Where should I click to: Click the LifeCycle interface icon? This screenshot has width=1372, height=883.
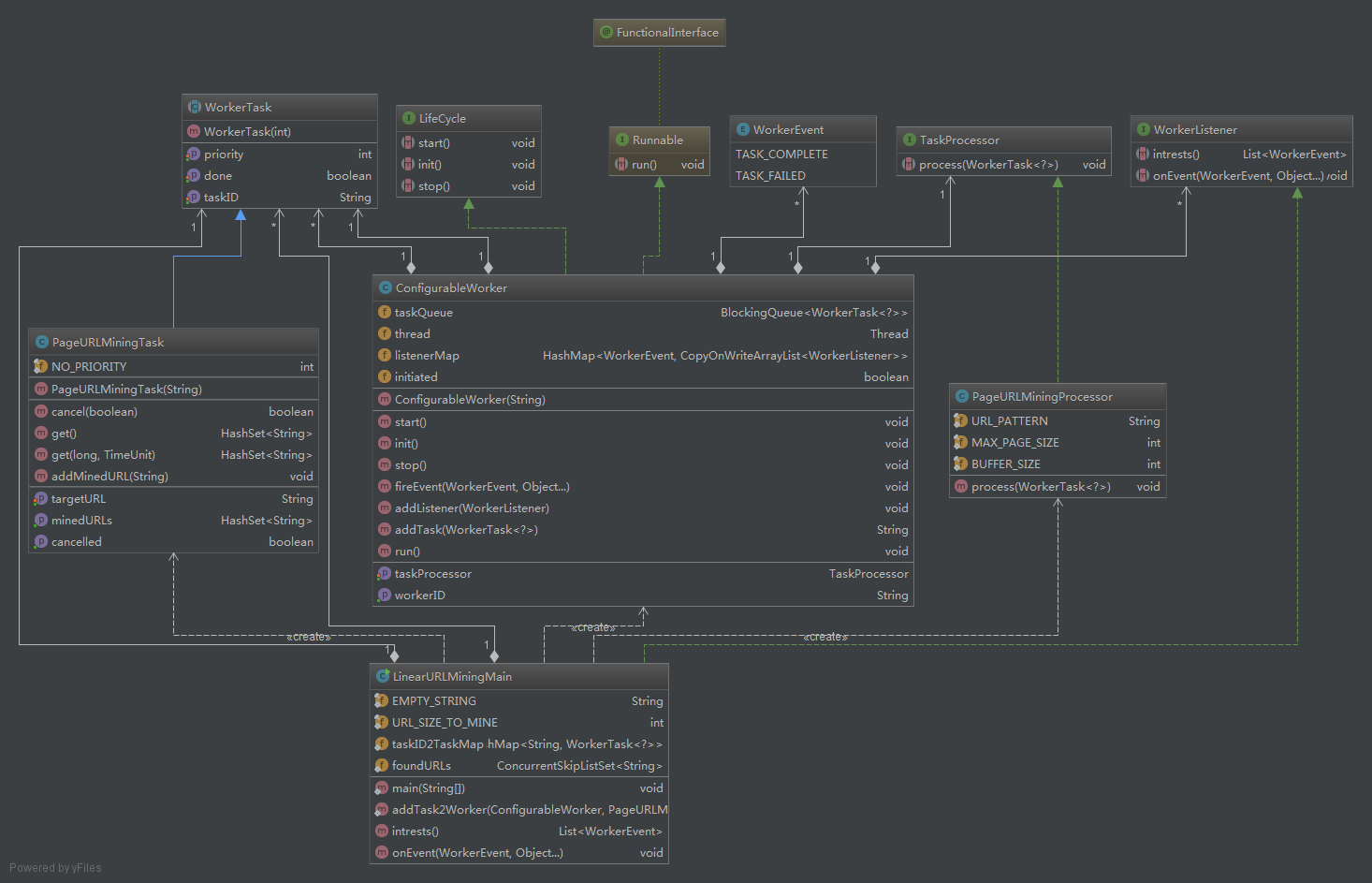(x=409, y=118)
